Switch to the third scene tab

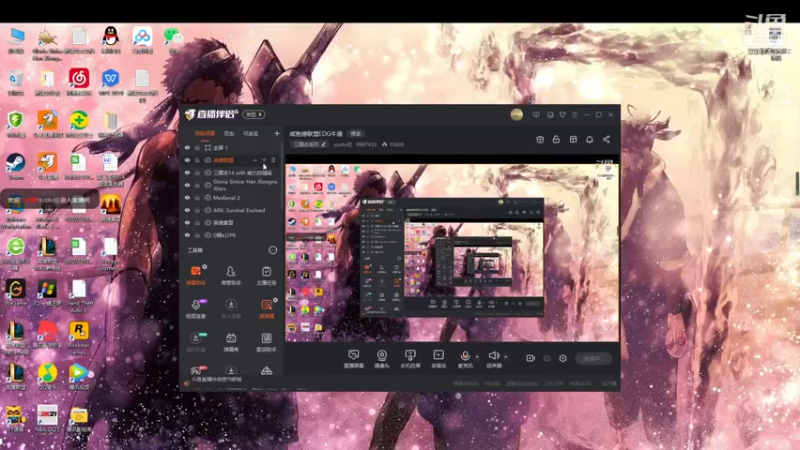click(x=251, y=134)
